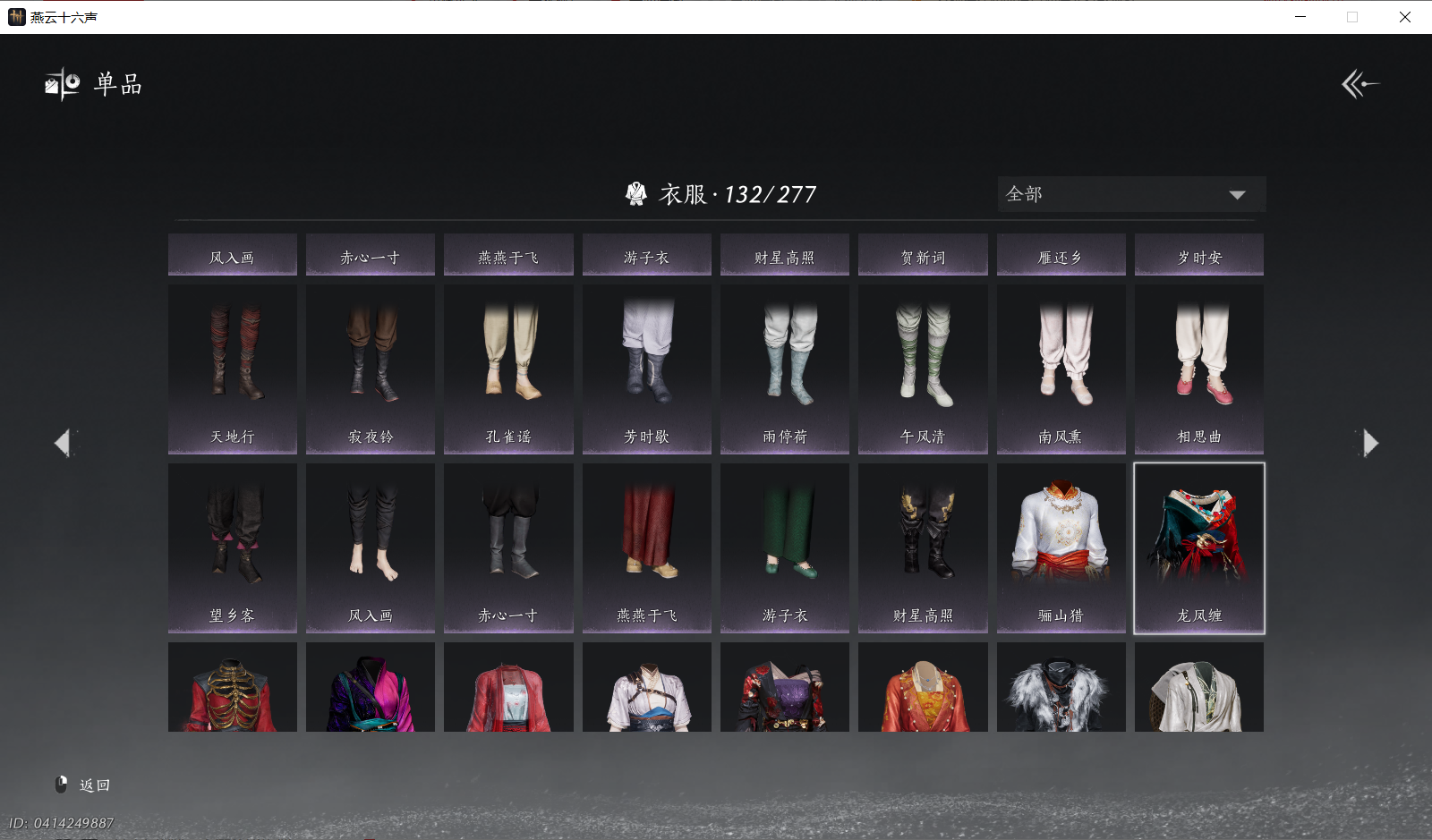Screen dimensions: 1432x840
Task: Select the 龙凤缠 outfit thumbnail
Action: click(1198, 547)
